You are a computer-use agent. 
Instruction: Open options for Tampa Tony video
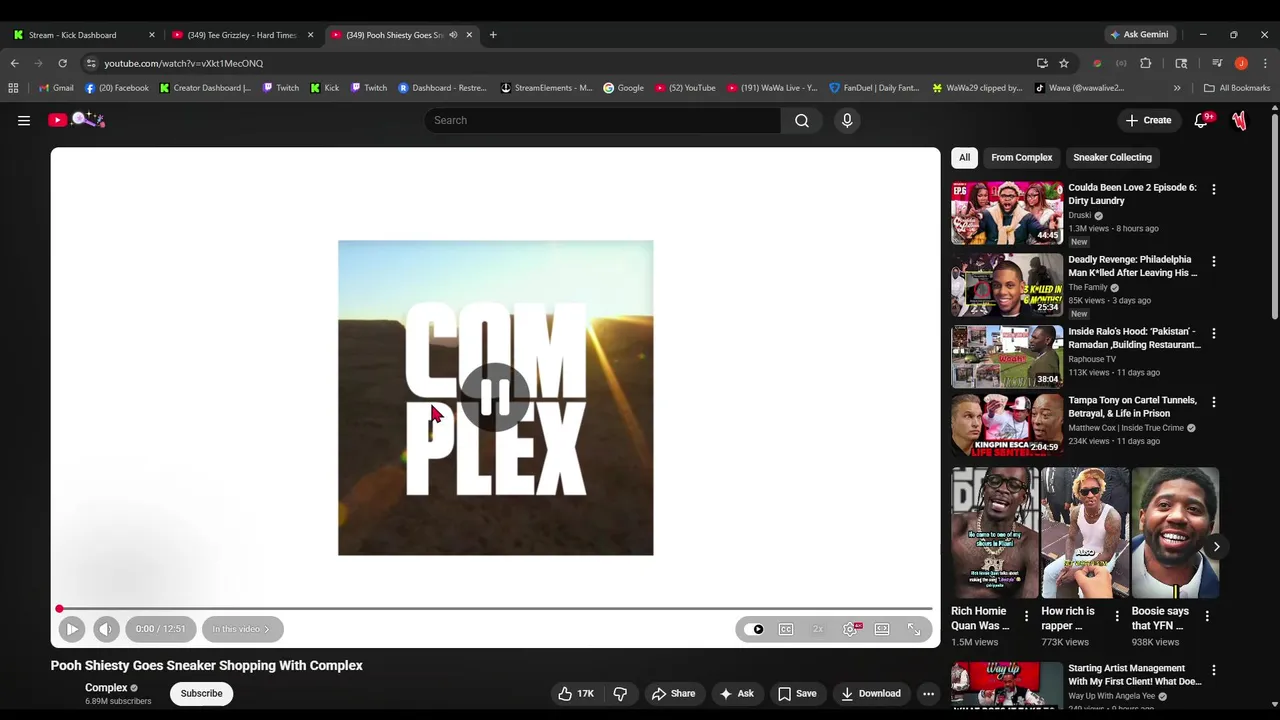point(1214,402)
